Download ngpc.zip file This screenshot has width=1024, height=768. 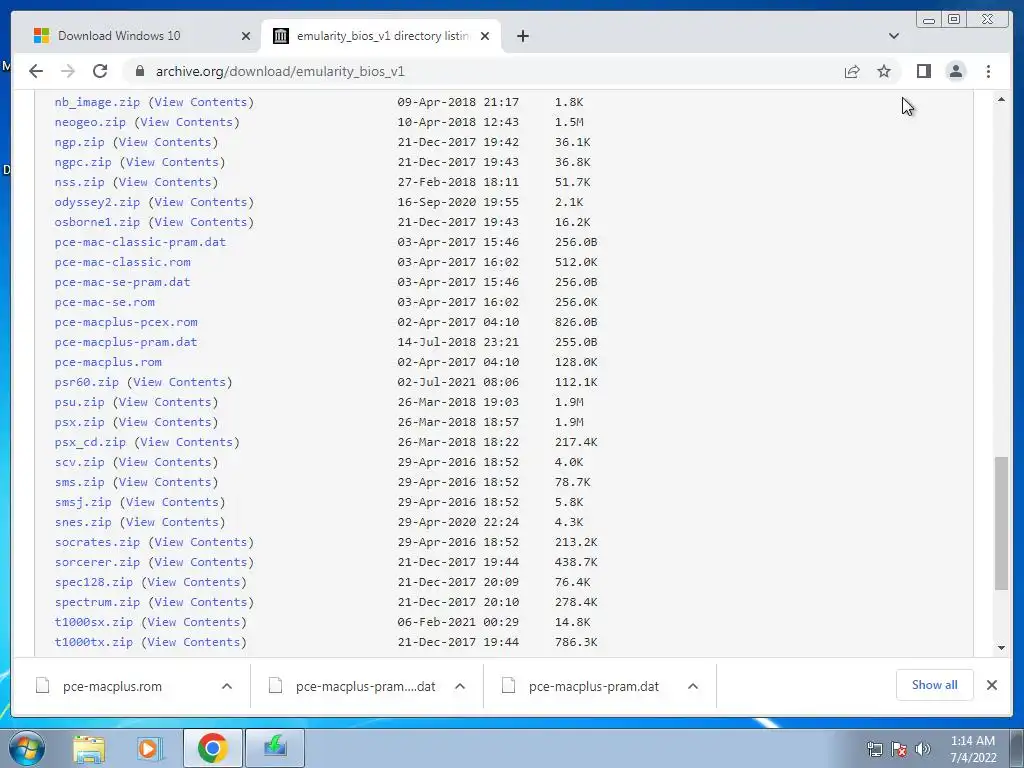83,162
